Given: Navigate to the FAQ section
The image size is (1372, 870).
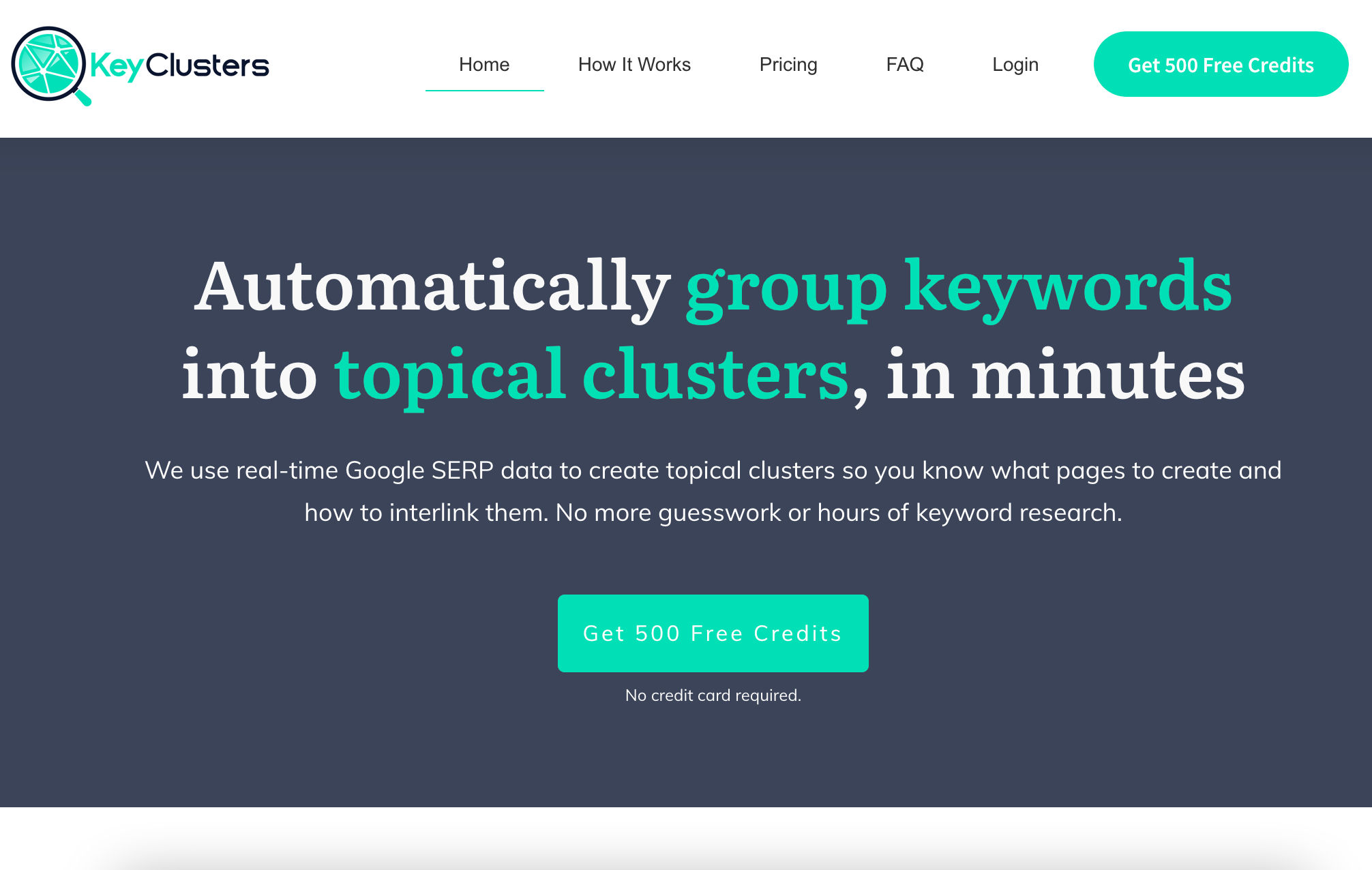Looking at the screenshot, I should [x=905, y=65].
